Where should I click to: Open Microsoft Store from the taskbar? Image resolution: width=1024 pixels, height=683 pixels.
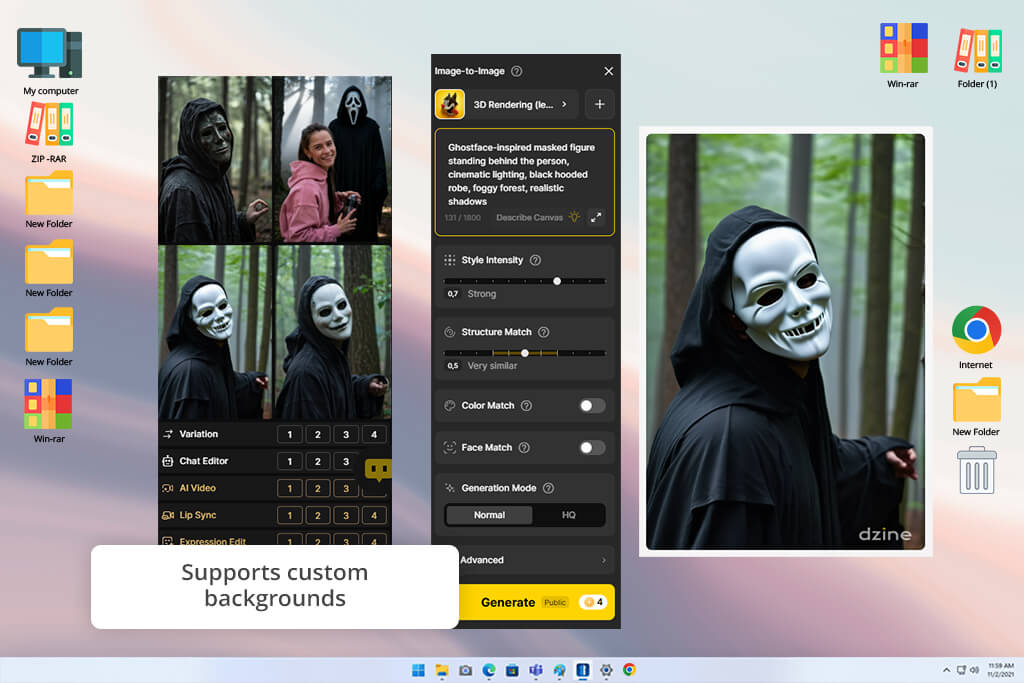513,670
